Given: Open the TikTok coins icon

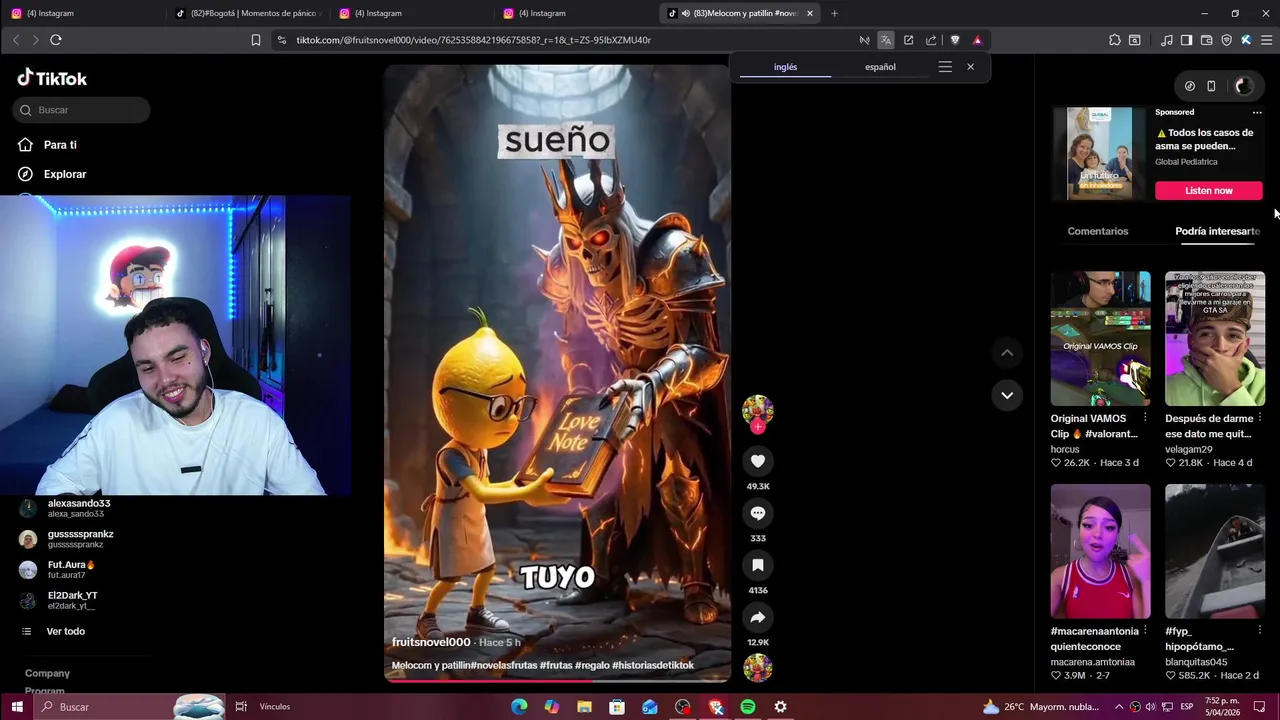Looking at the screenshot, I should click(x=1189, y=86).
